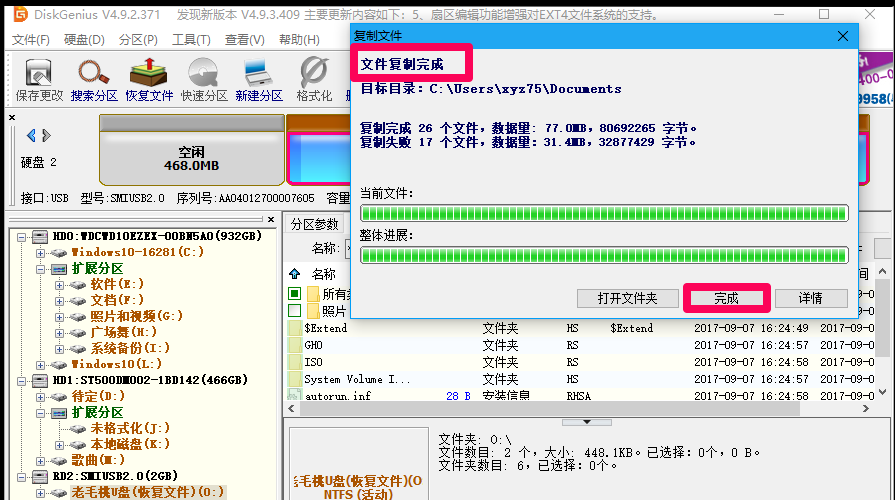
Task: Click the horizontal scrollbar right arrow
Action: (866, 409)
